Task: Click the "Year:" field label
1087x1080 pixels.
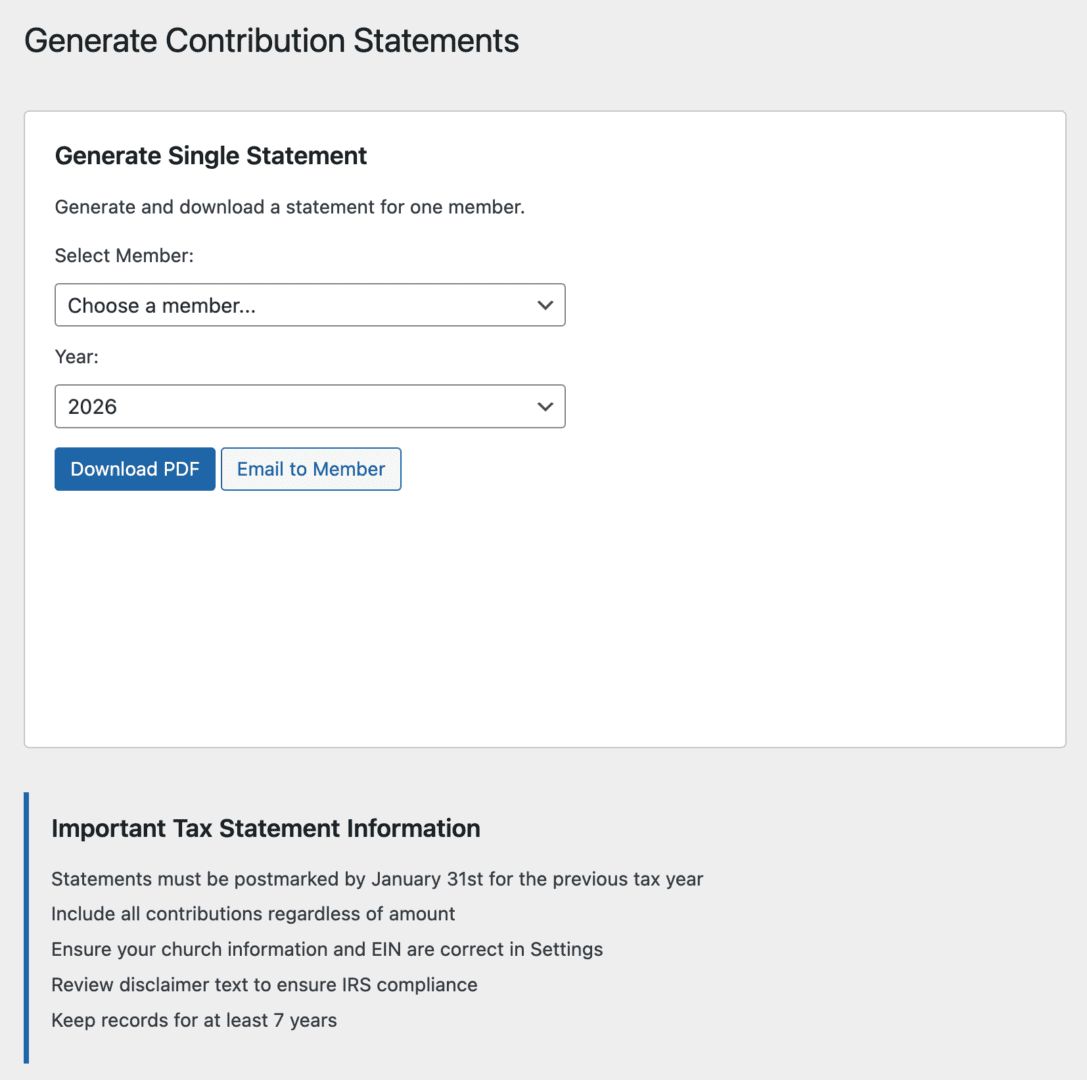Action: [x=77, y=356]
